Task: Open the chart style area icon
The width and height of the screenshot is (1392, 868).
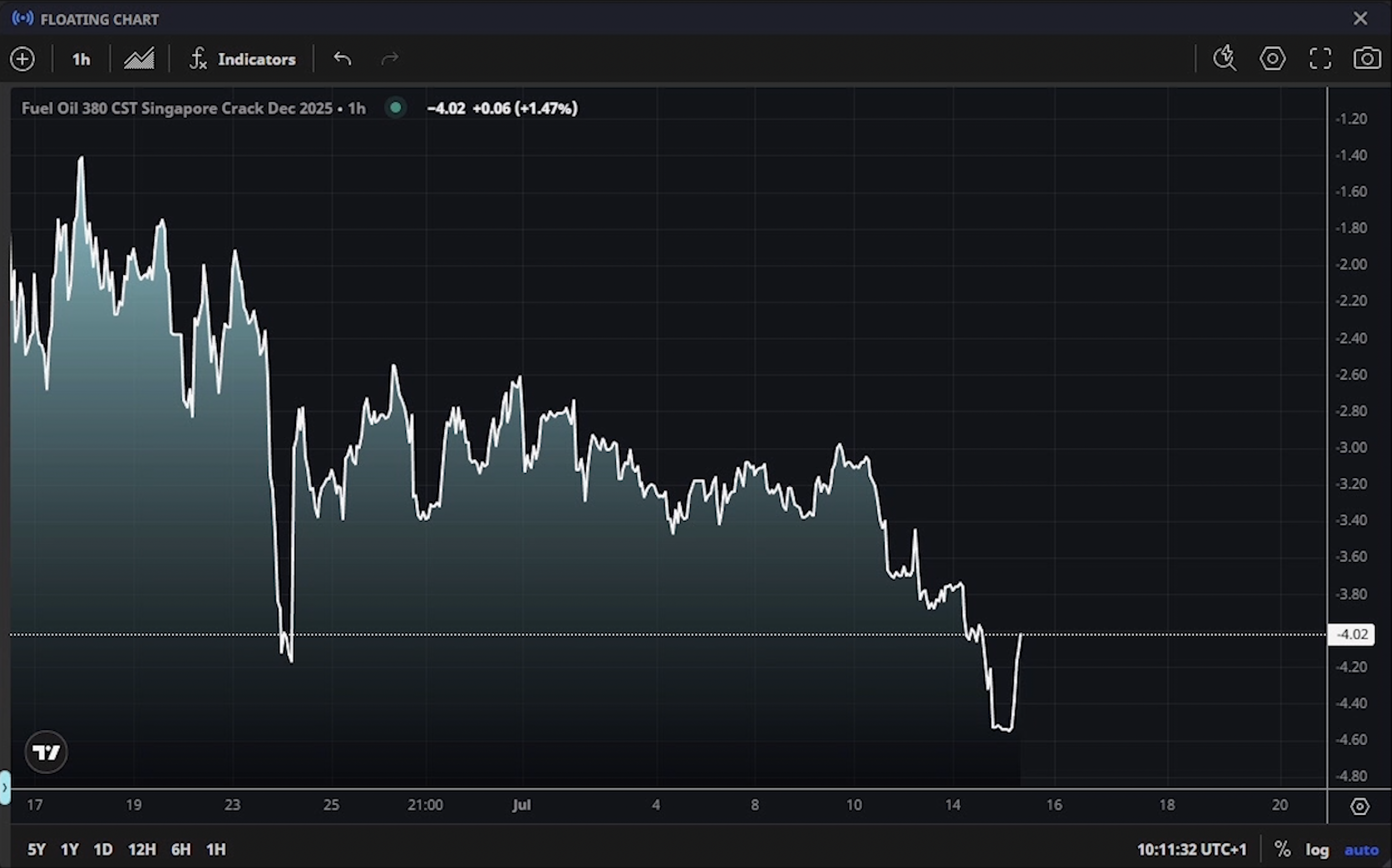Action: click(139, 59)
